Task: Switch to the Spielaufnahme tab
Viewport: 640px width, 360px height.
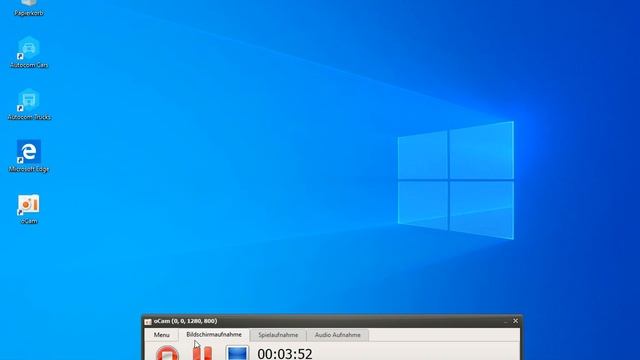Action: (278, 335)
